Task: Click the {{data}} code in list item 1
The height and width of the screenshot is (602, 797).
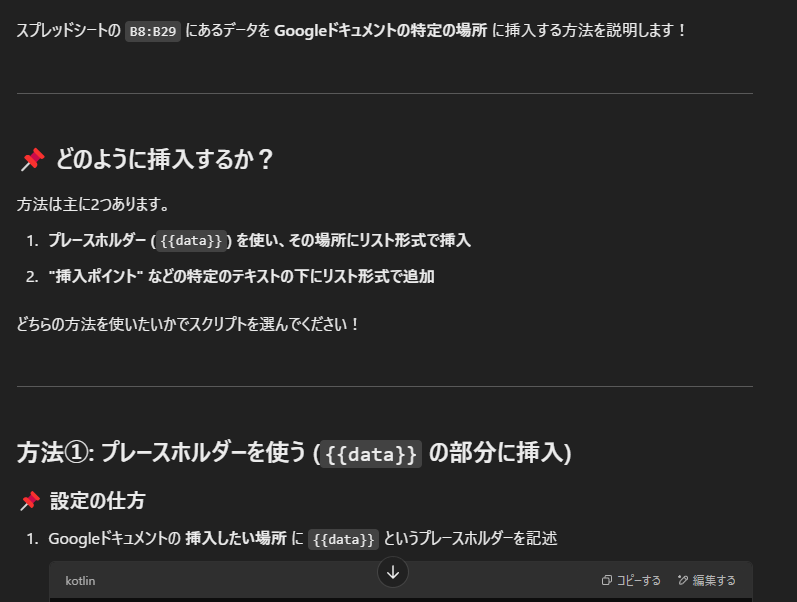Action: tap(191, 240)
